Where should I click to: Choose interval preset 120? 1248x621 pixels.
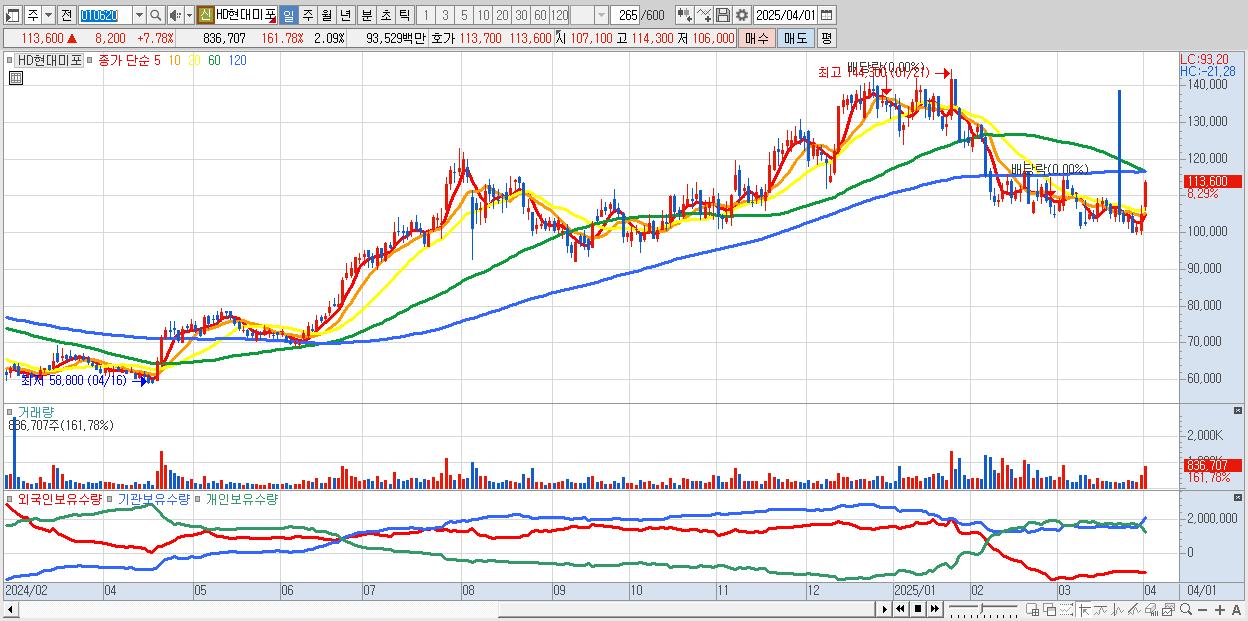coord(560,15)
